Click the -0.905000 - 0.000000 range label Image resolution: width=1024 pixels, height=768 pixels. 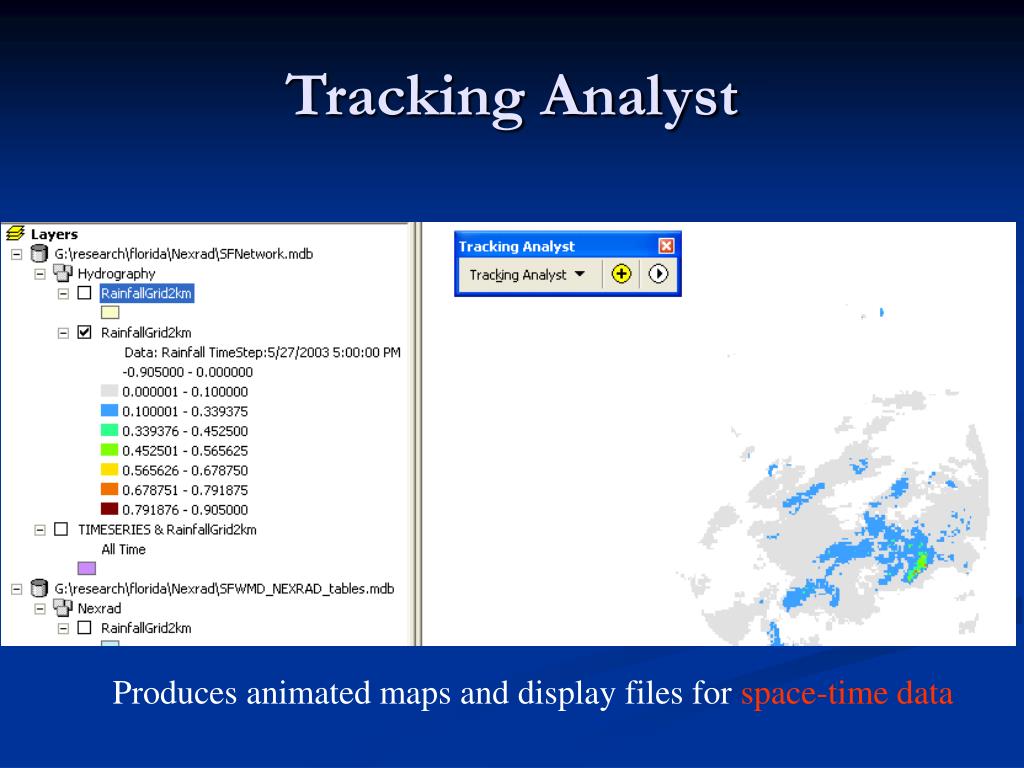(187, 372)
